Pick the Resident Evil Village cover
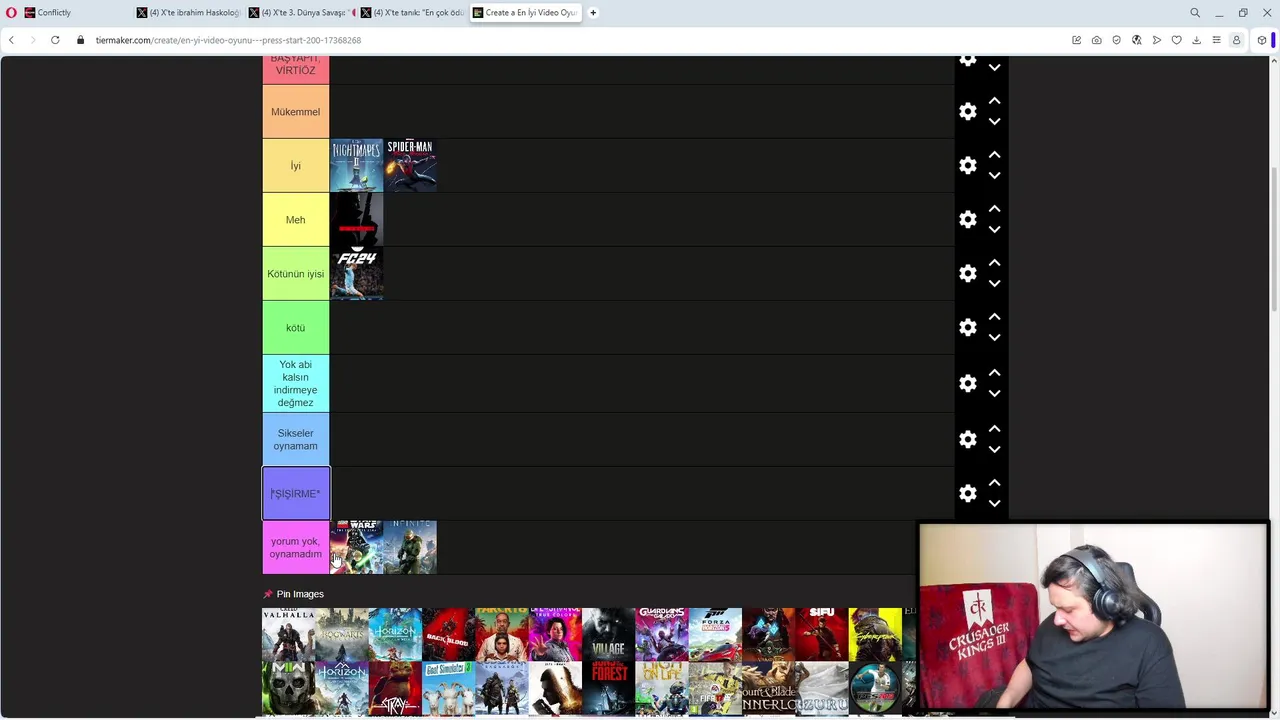1280x720 pixels. point(608,634)
